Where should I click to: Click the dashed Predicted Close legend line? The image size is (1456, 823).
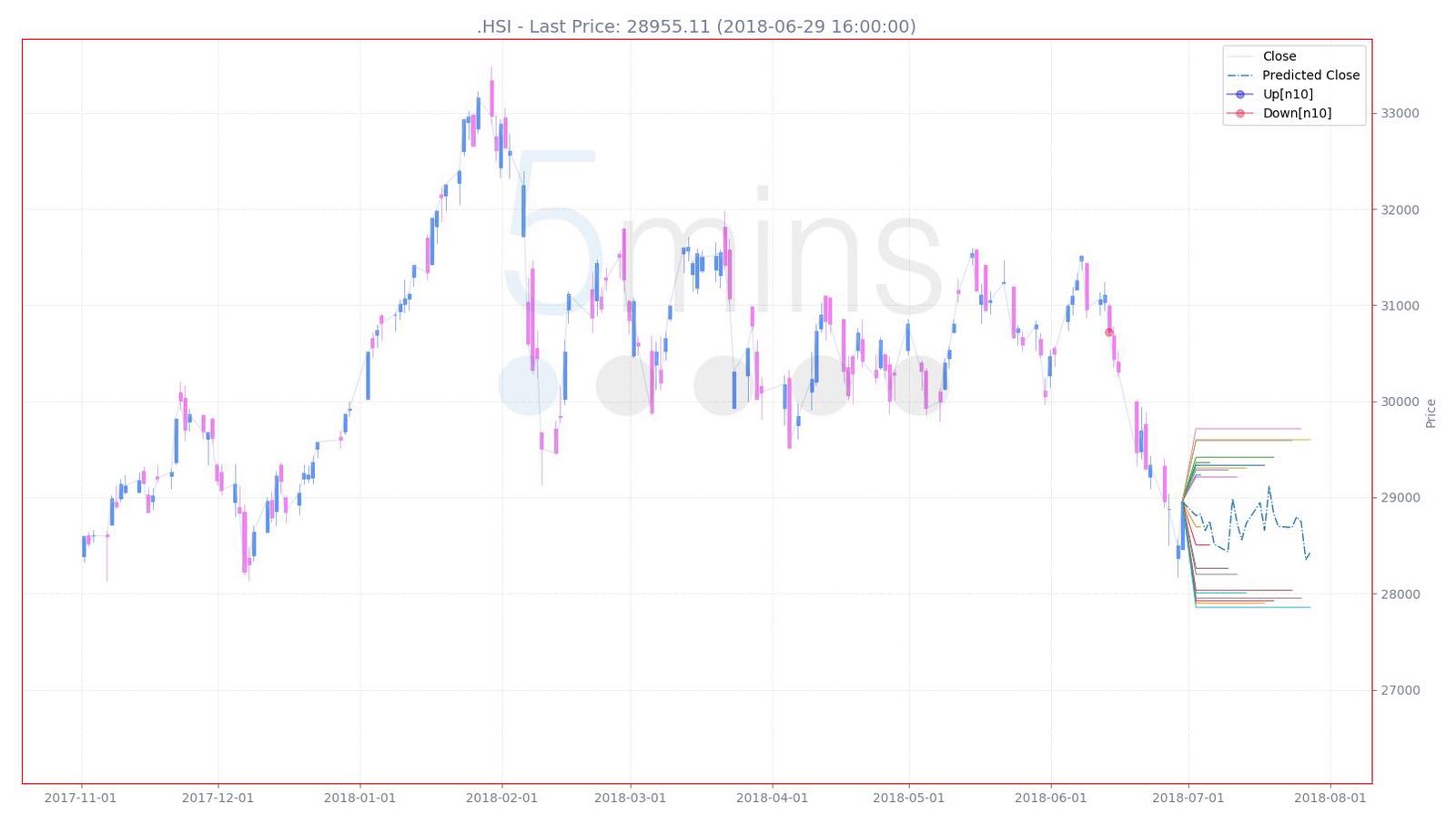1239,76
